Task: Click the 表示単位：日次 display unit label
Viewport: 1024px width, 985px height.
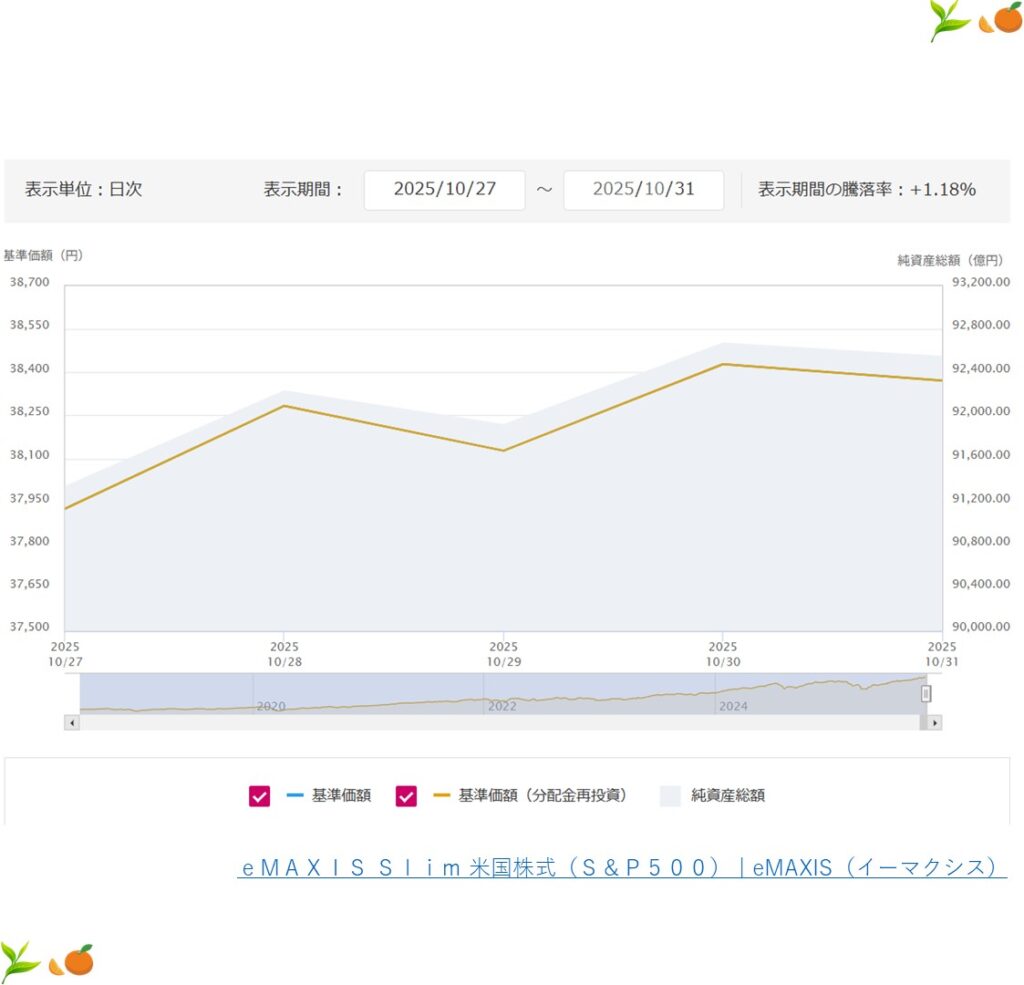Action: (84, 190)
